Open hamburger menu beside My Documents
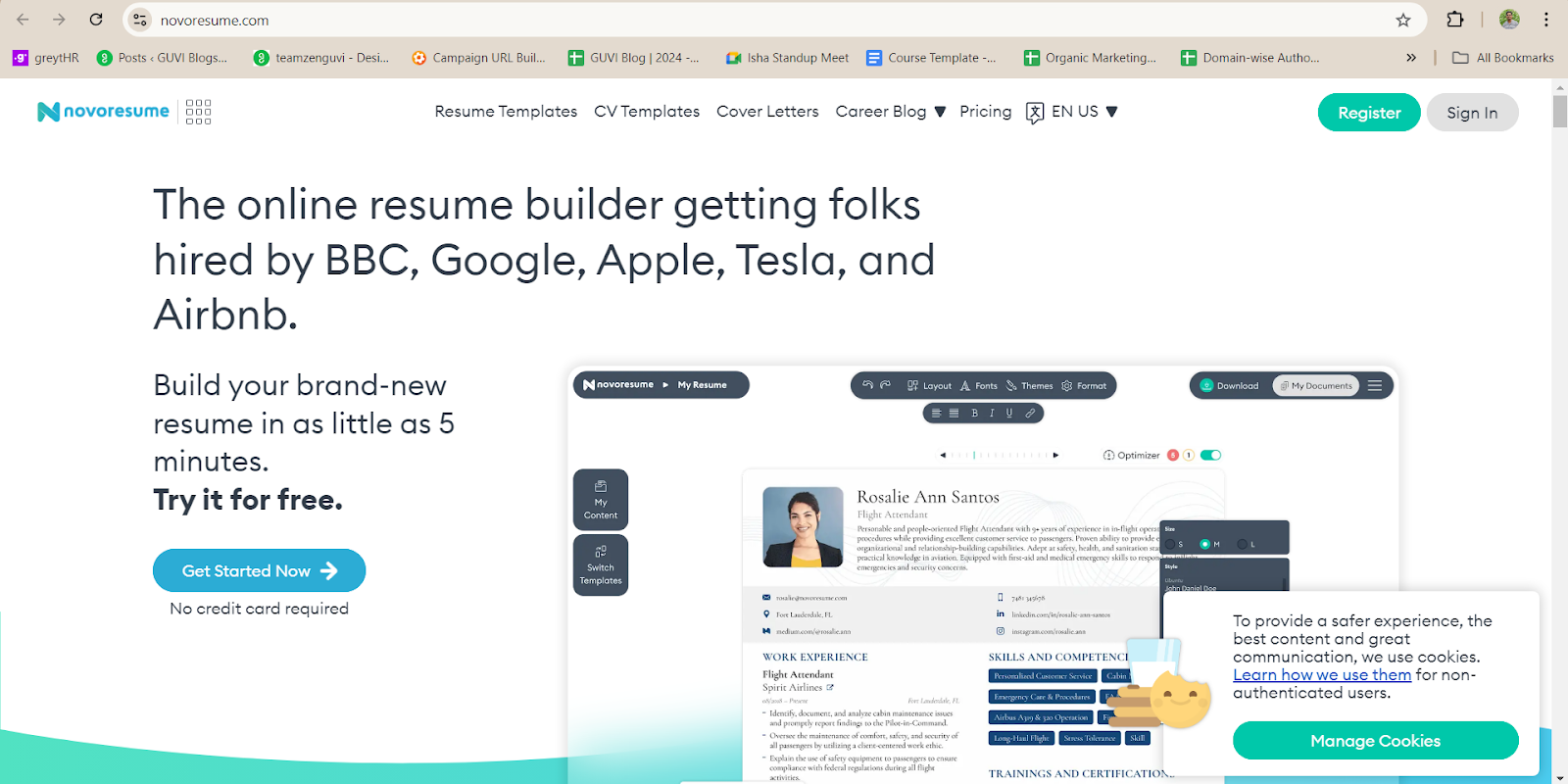Image resolution: width=1568 pixels, height=784 pixels. [x=1375, y=385]
